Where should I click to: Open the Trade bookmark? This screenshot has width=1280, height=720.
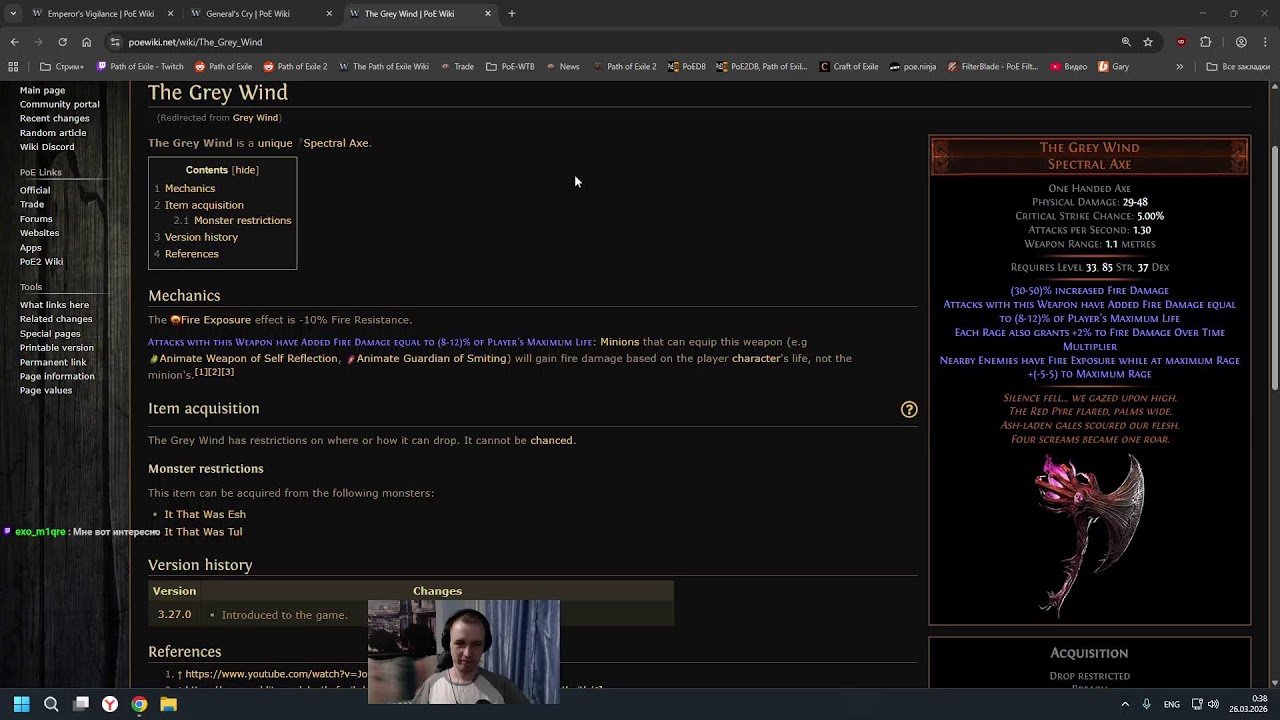456,67
